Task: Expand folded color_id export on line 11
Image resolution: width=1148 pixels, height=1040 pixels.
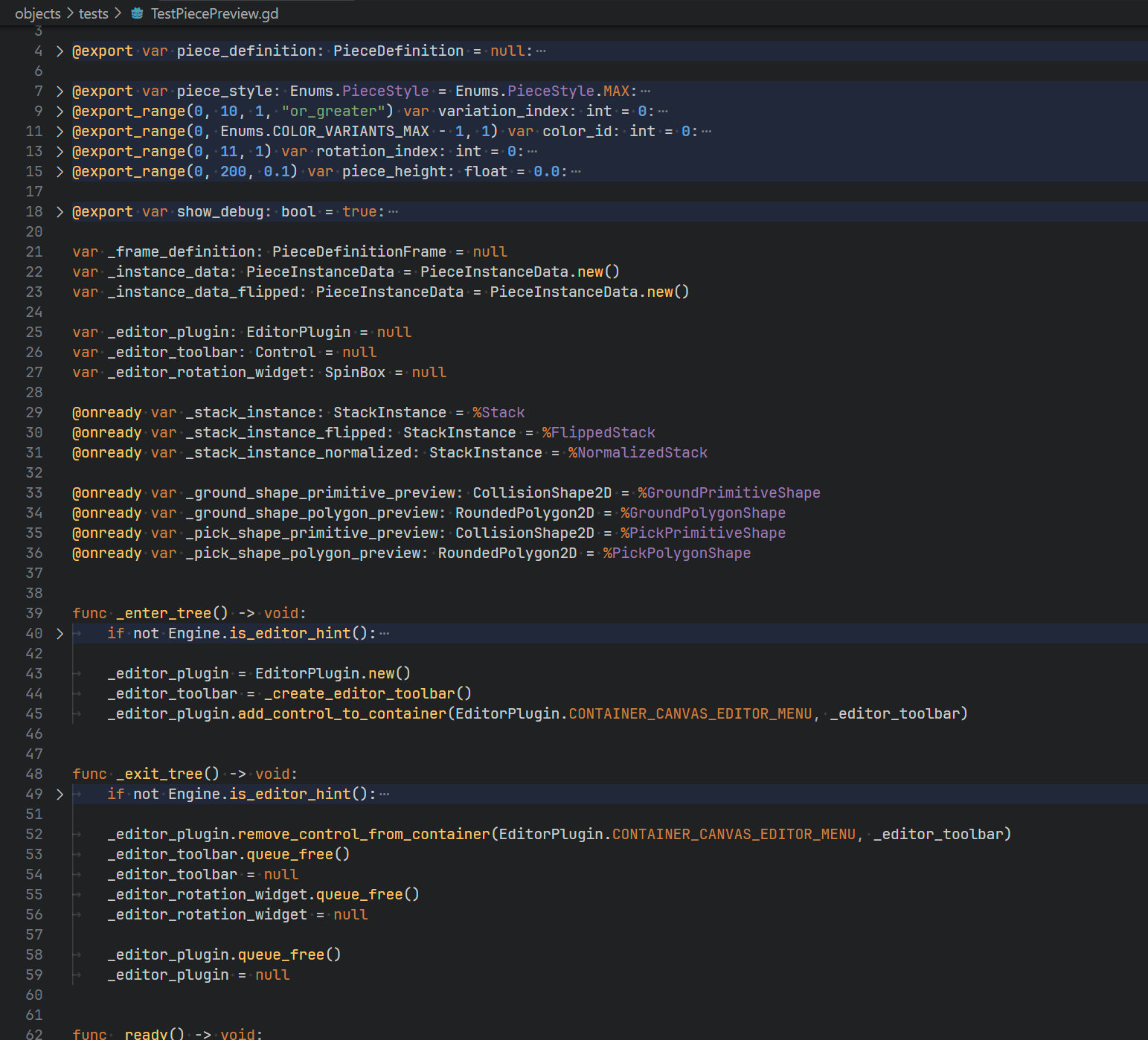Action: [60, 132]
